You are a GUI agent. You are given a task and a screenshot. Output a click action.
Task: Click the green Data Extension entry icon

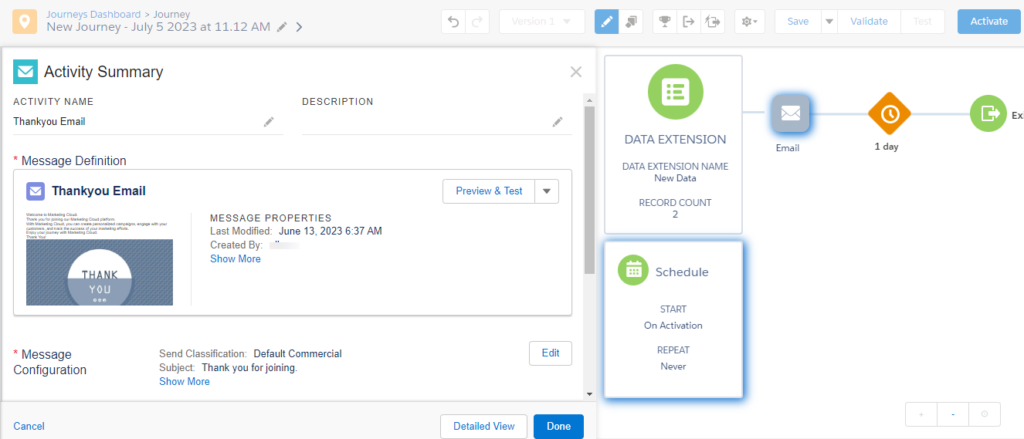[674, 92]
